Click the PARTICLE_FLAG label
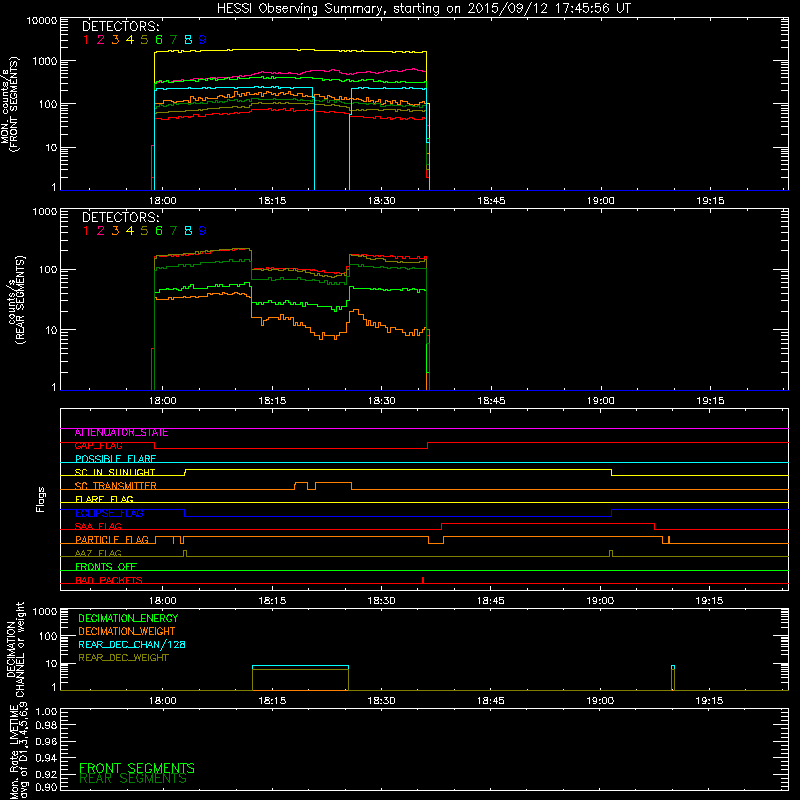 tap(112, 540)
